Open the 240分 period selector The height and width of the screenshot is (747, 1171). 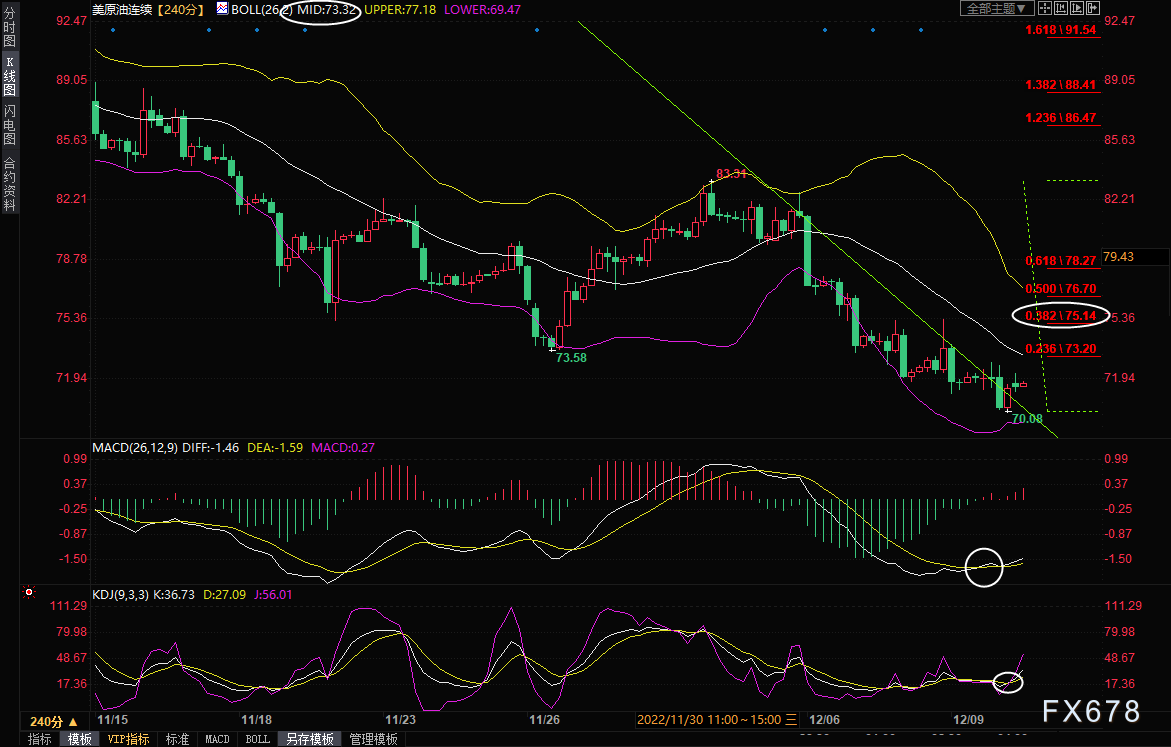pos(54,722)
